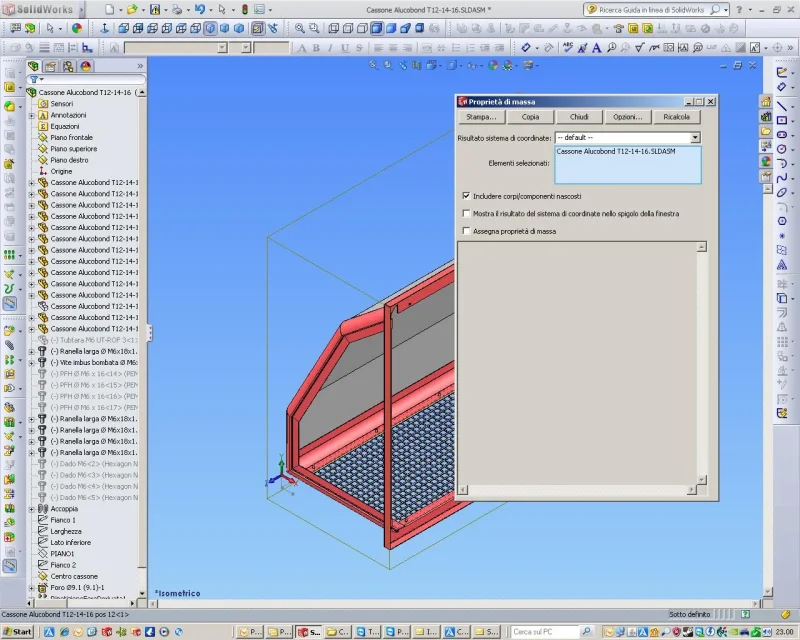The width and height of the screenshot is (800, 640).
Task: Click the New document icon
Action: coord(109,9)
